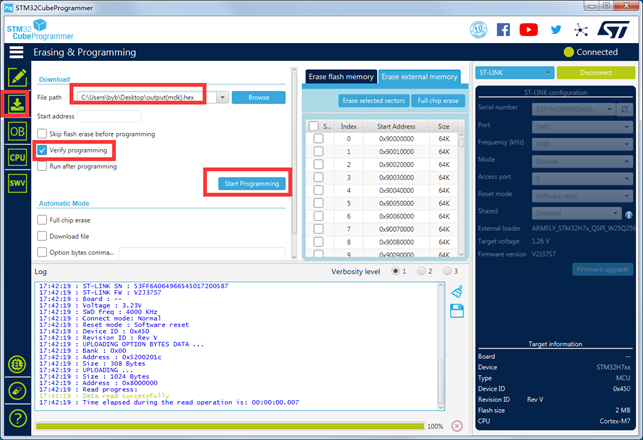Click the Firmware upgrade button
This screenshot has width=643, height=440.
pyautogui.click(x=602, y=269)
